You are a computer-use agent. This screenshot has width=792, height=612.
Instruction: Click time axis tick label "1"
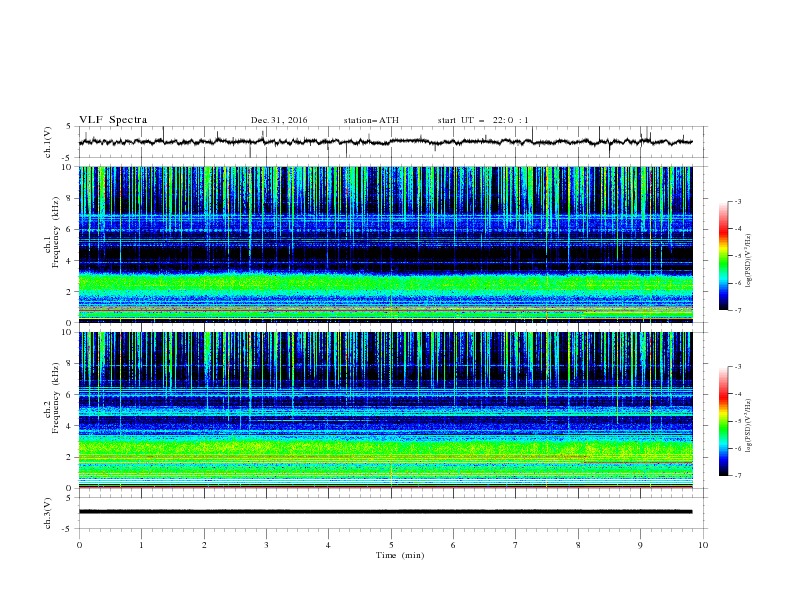pyautogui.click(x=141, y=545)
